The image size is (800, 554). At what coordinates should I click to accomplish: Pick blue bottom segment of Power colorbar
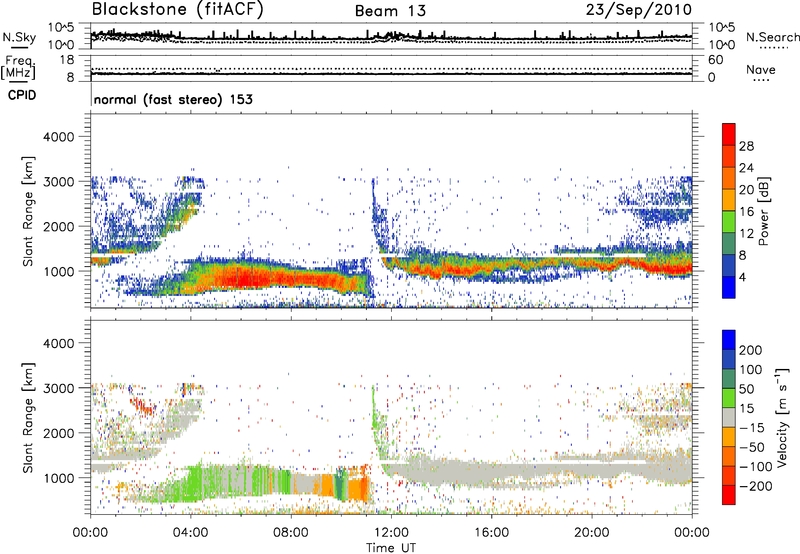click(x=729, y=288)
